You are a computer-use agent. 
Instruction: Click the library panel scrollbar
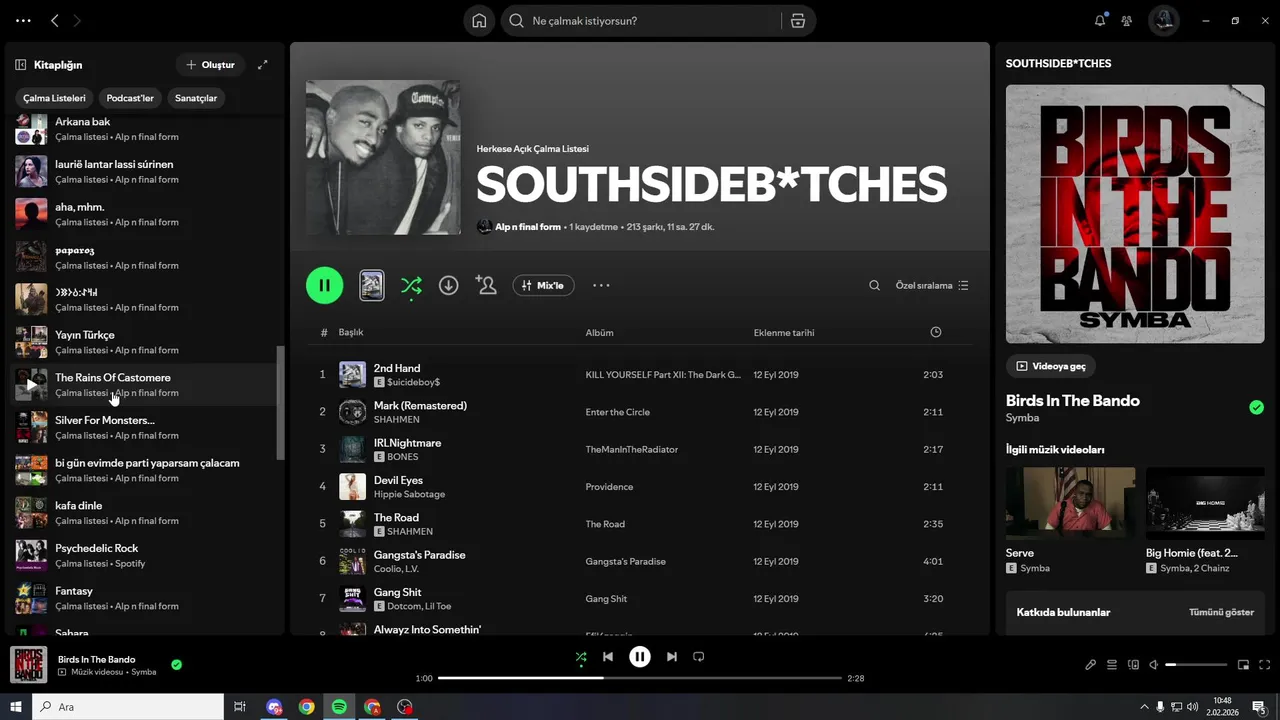point(281,402)
